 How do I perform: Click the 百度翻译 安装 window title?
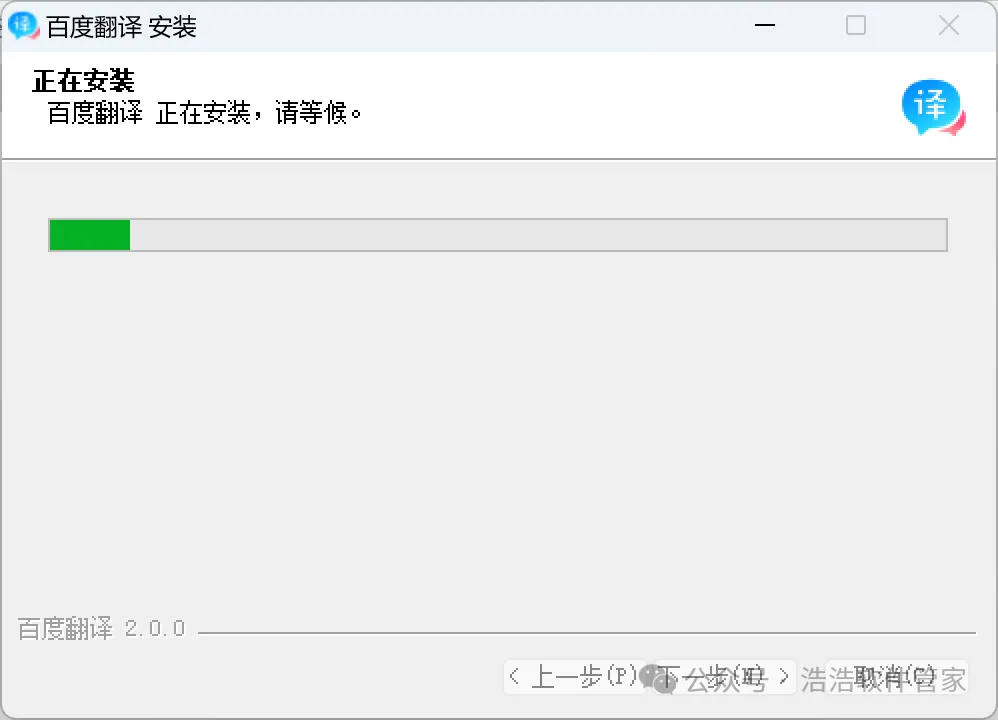(x=122, y=27)
